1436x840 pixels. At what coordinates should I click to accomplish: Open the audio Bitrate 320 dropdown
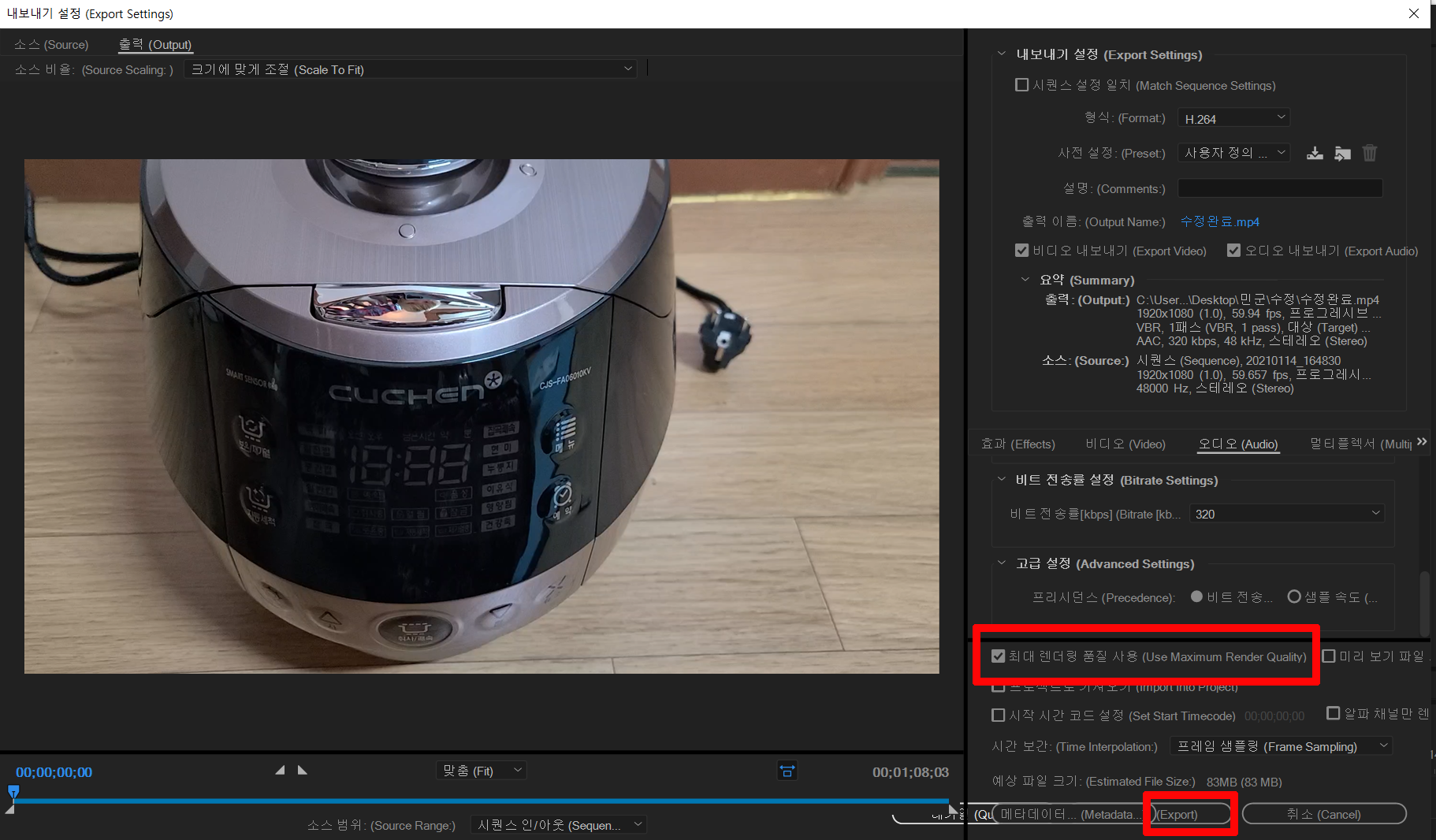pyautogui.click(x=1287, y=514)
